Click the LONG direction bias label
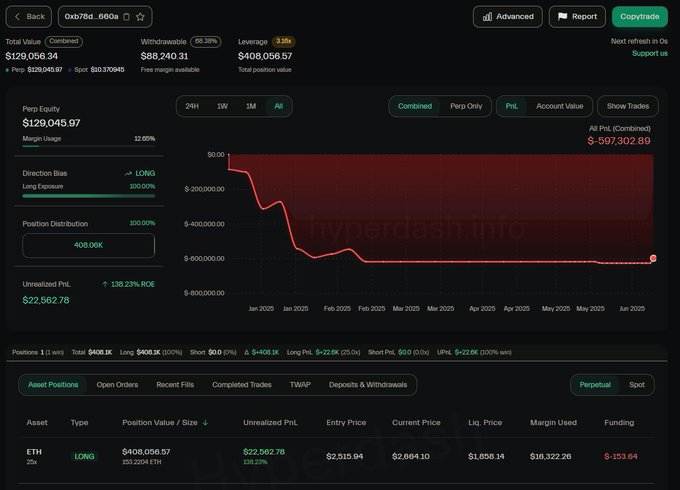Viewport: 680px width, 490px height. (140, 173)
